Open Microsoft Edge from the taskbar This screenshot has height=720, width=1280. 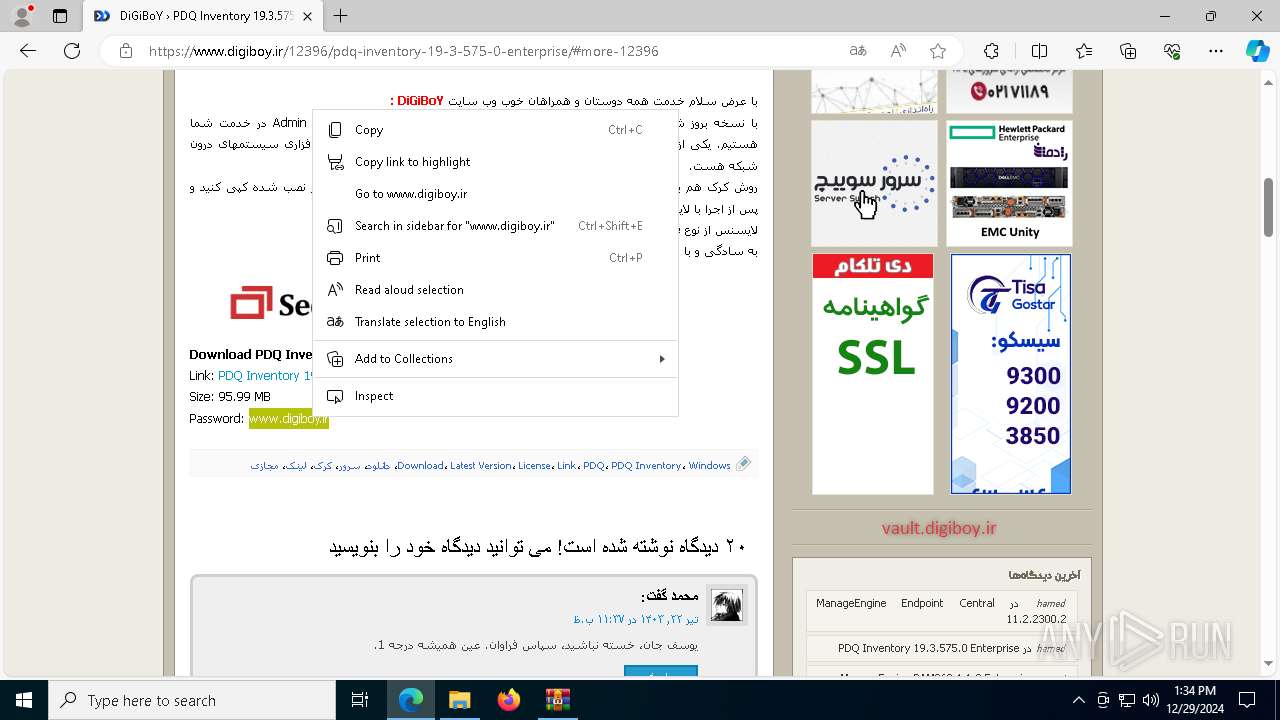(411, 700)
